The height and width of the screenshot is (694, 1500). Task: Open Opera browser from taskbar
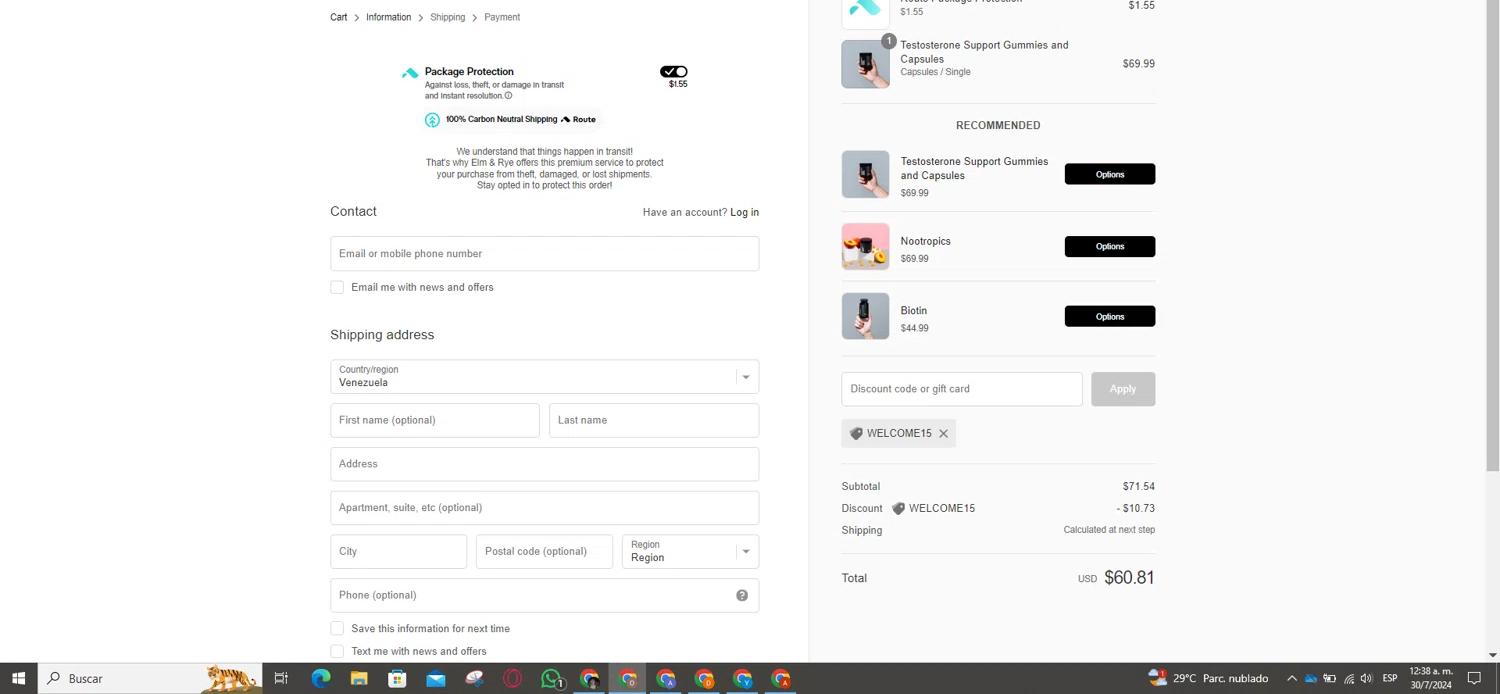pos(512,678)
